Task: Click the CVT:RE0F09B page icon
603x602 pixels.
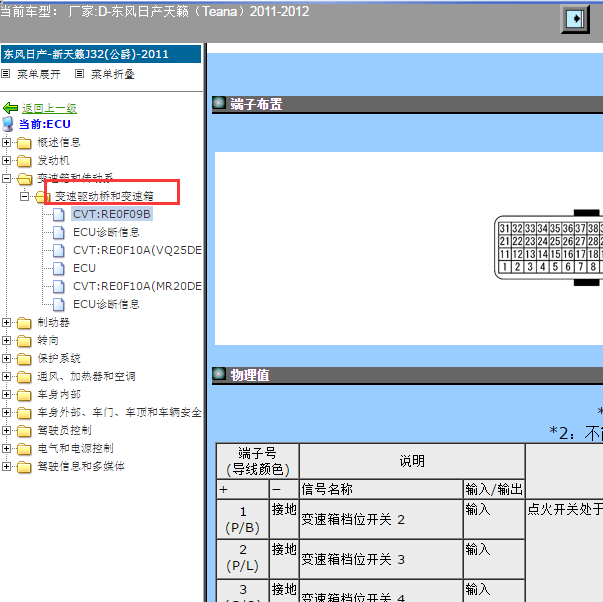Action: 58,214
